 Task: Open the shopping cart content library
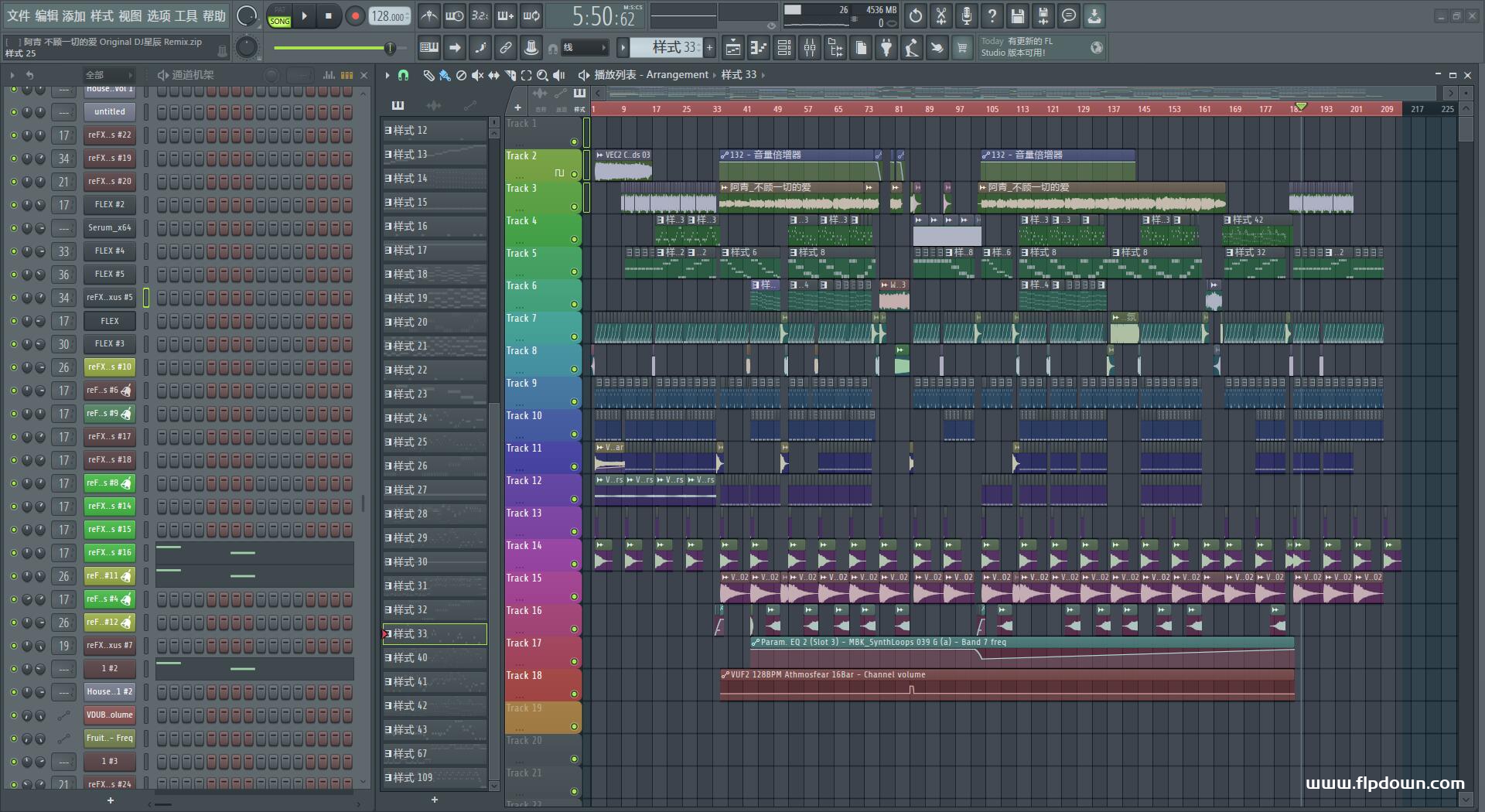[962, 48]
